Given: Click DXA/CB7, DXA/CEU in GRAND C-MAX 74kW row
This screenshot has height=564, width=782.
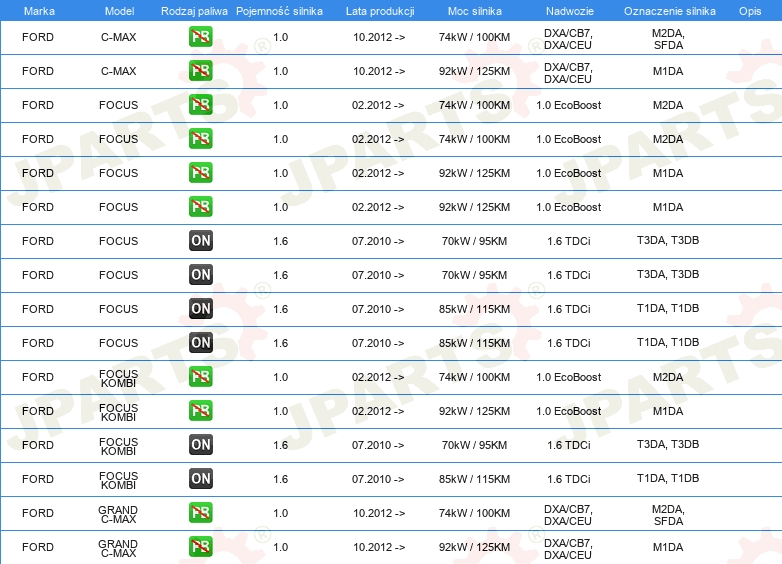Looking at the screenshot, I should pos(568,515).
